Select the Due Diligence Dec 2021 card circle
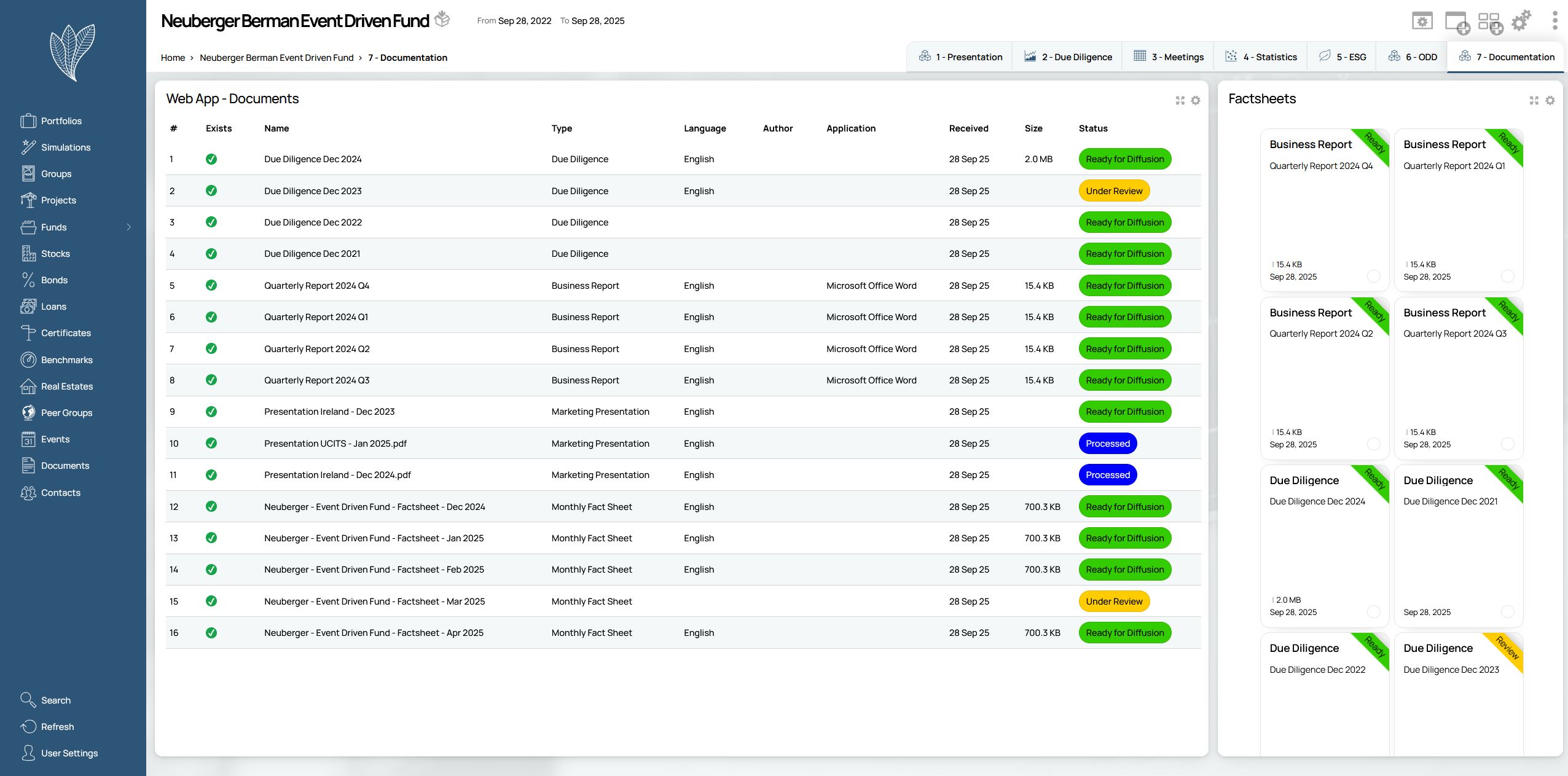 pyautogui.click(x=1507, y=612)
